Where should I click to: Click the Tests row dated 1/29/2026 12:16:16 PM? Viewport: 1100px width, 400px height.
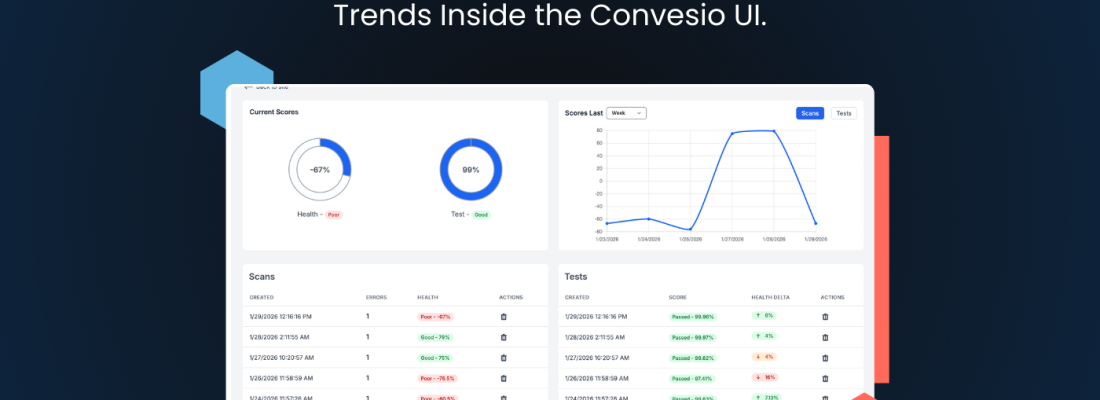[711, 316]
